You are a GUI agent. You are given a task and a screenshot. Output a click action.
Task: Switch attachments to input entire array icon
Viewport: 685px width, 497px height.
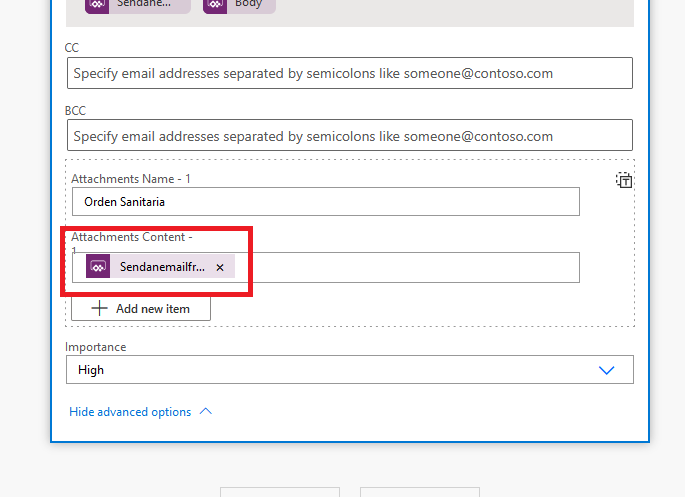tap(624, 180)
